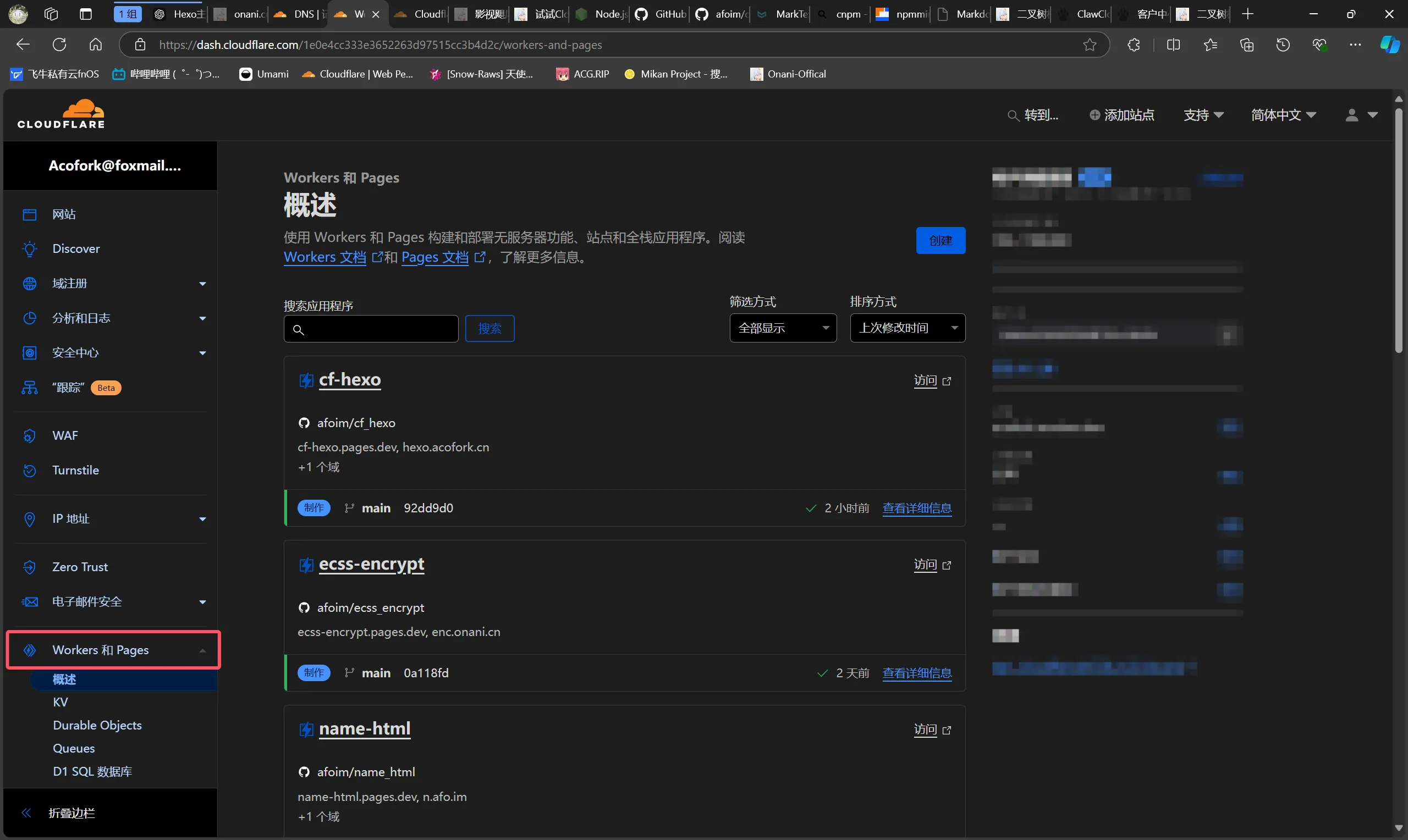
Task: Switch to the DNS browser tab
Action: 298,14
